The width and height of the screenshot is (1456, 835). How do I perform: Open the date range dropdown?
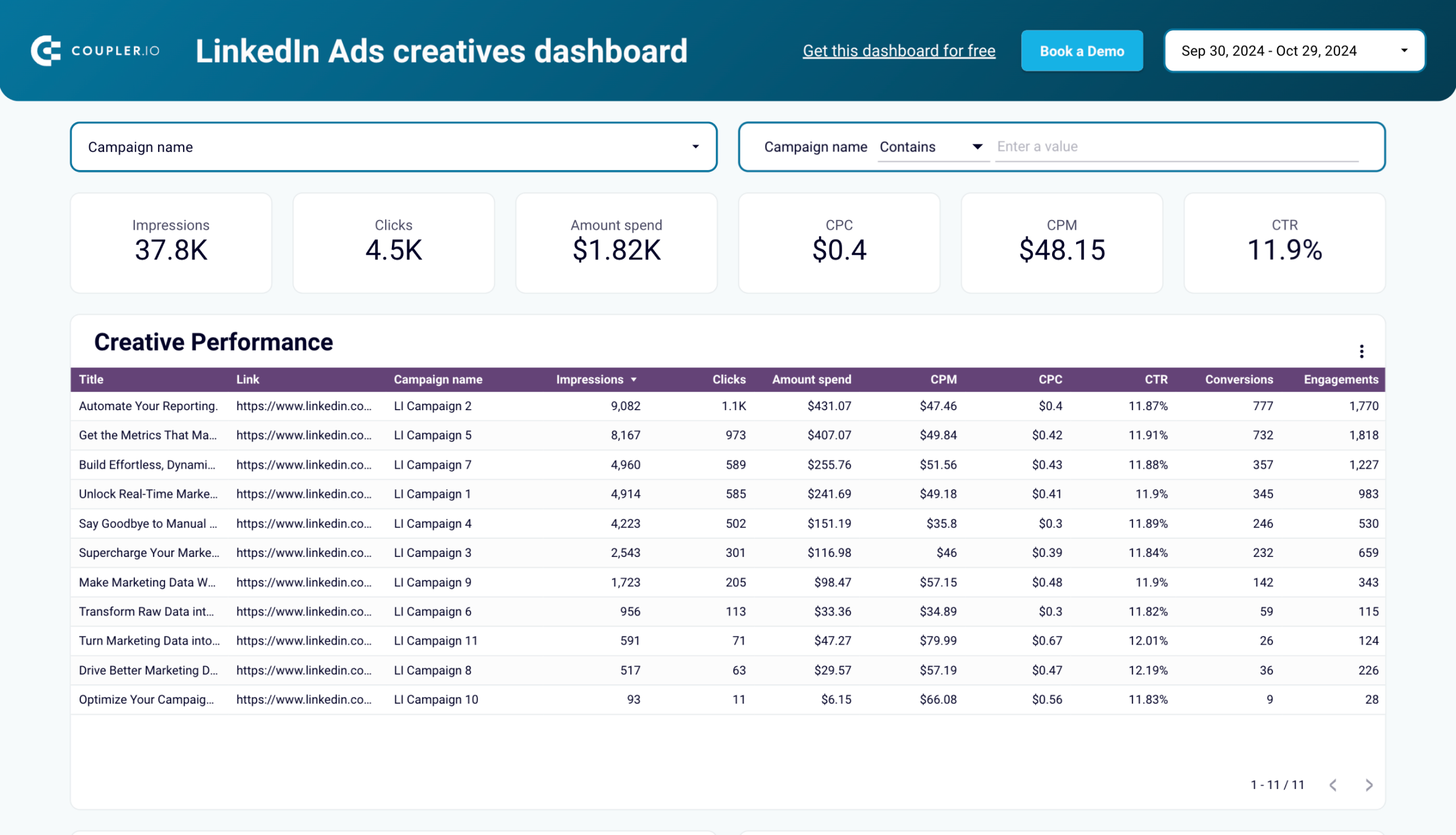1294,51
